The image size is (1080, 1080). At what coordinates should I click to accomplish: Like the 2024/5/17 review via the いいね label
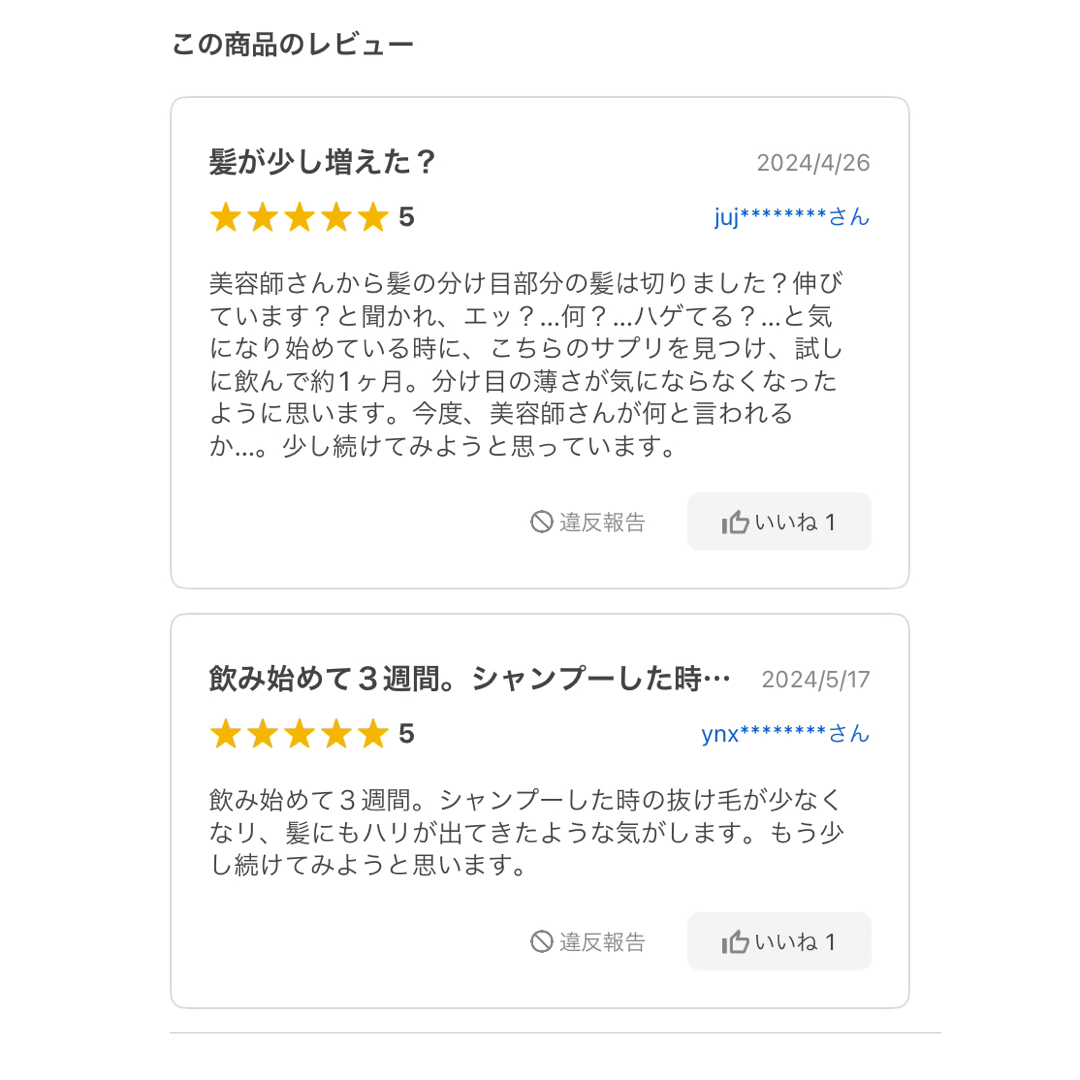(x=786, y=942)
